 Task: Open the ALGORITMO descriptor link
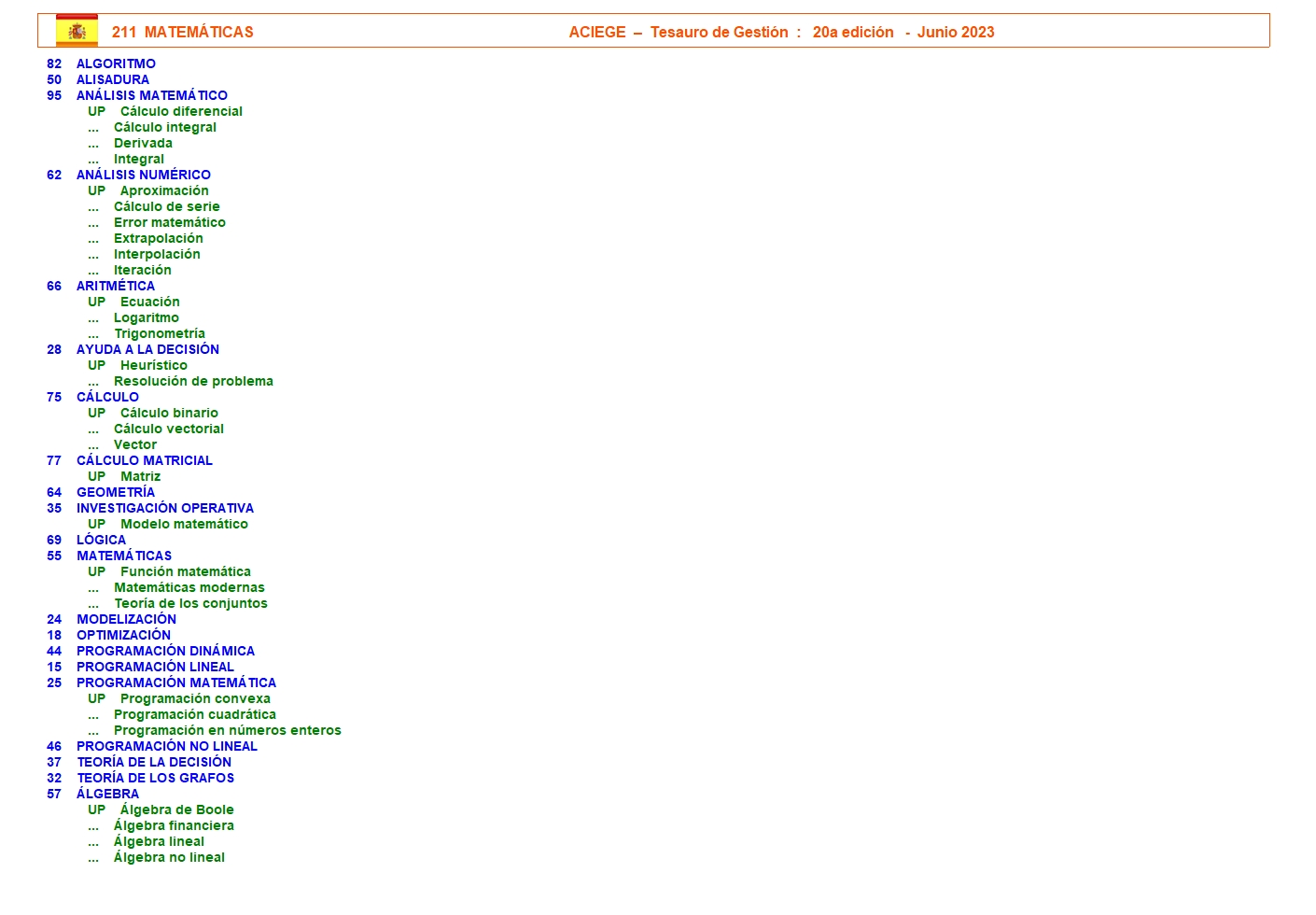click(x=116, y=63)
